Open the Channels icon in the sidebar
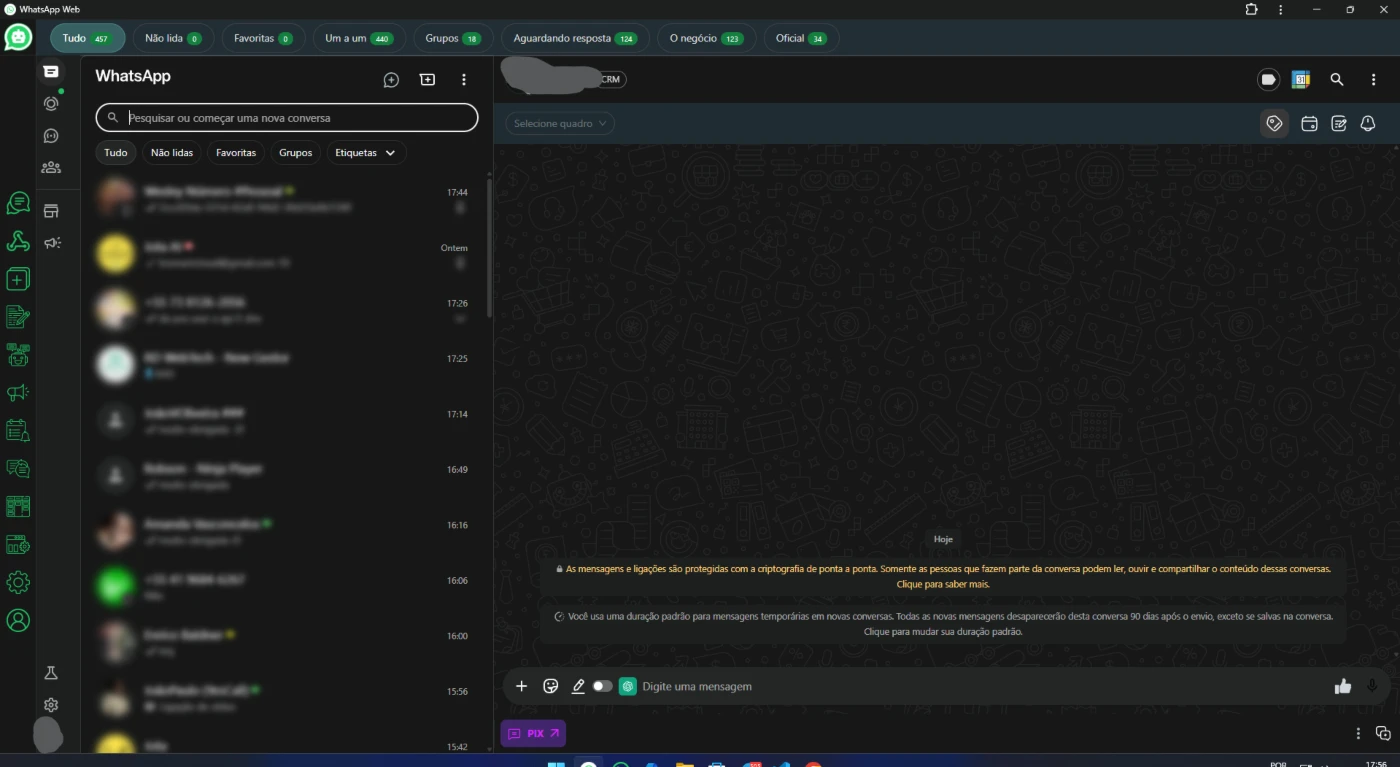 tap(51, 136)
